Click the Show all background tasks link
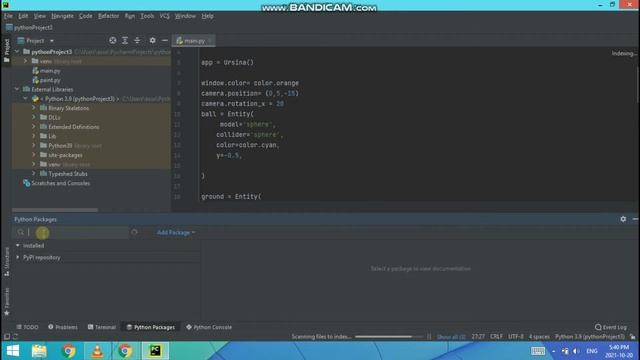This screenshot has width=640, height=360. 451,337
